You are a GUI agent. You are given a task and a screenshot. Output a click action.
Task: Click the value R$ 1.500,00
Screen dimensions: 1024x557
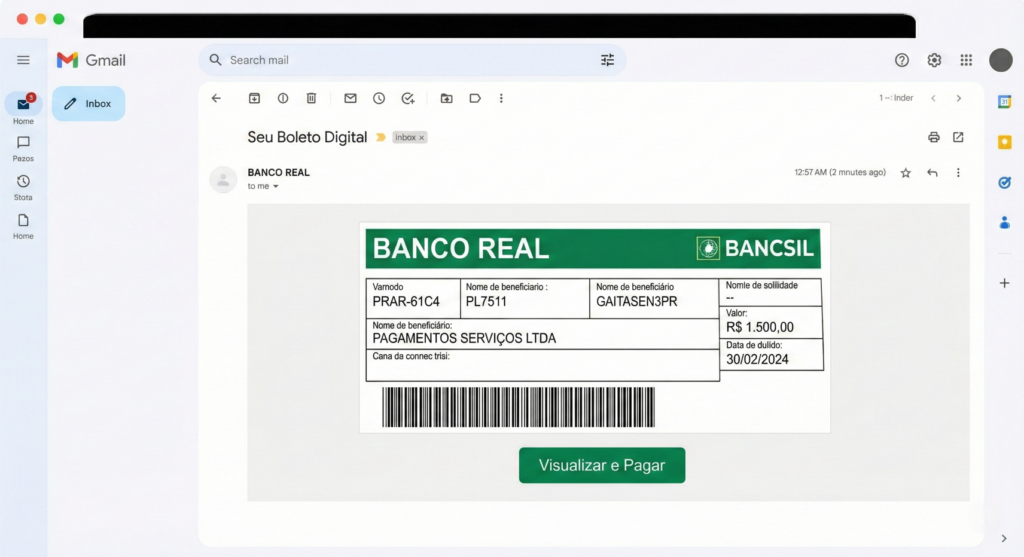(760, 327)
